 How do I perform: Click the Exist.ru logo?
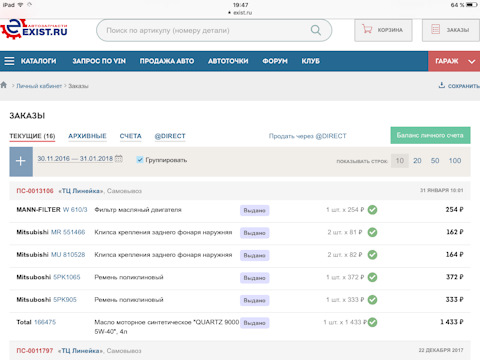click(34, 30)
